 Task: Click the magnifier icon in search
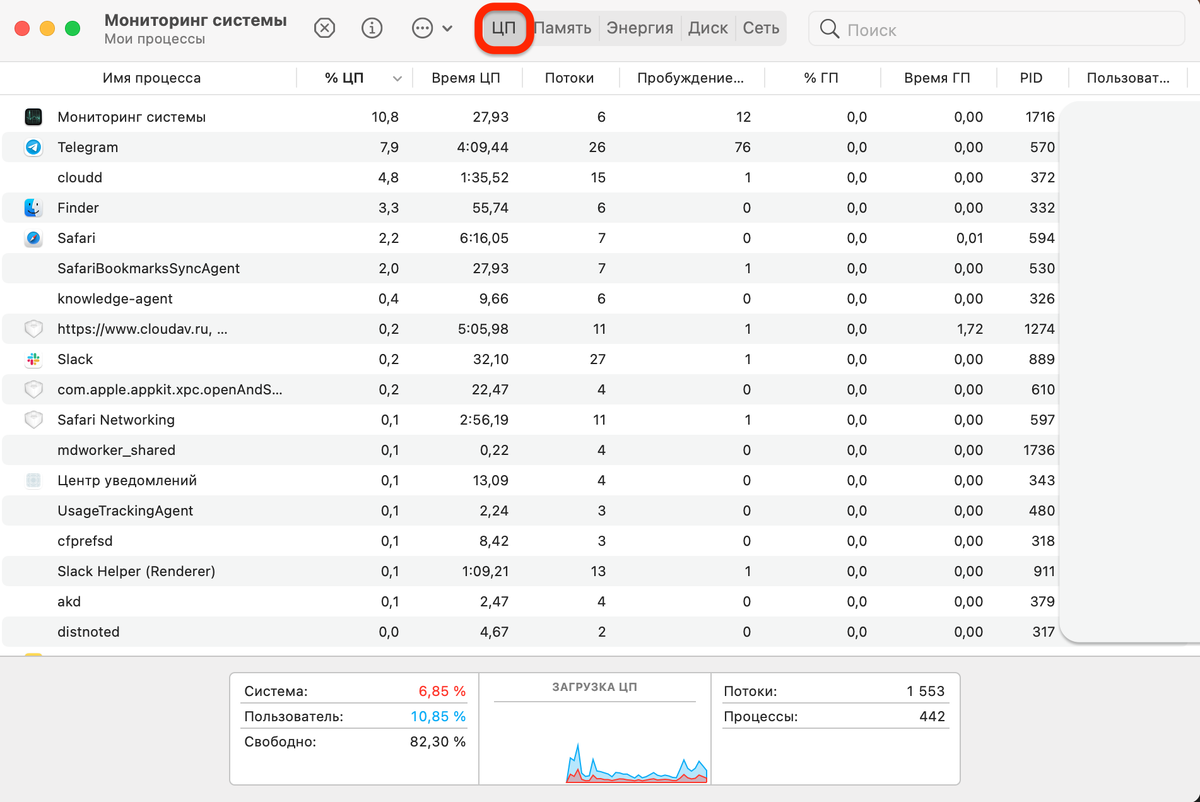tap(829, 29)
